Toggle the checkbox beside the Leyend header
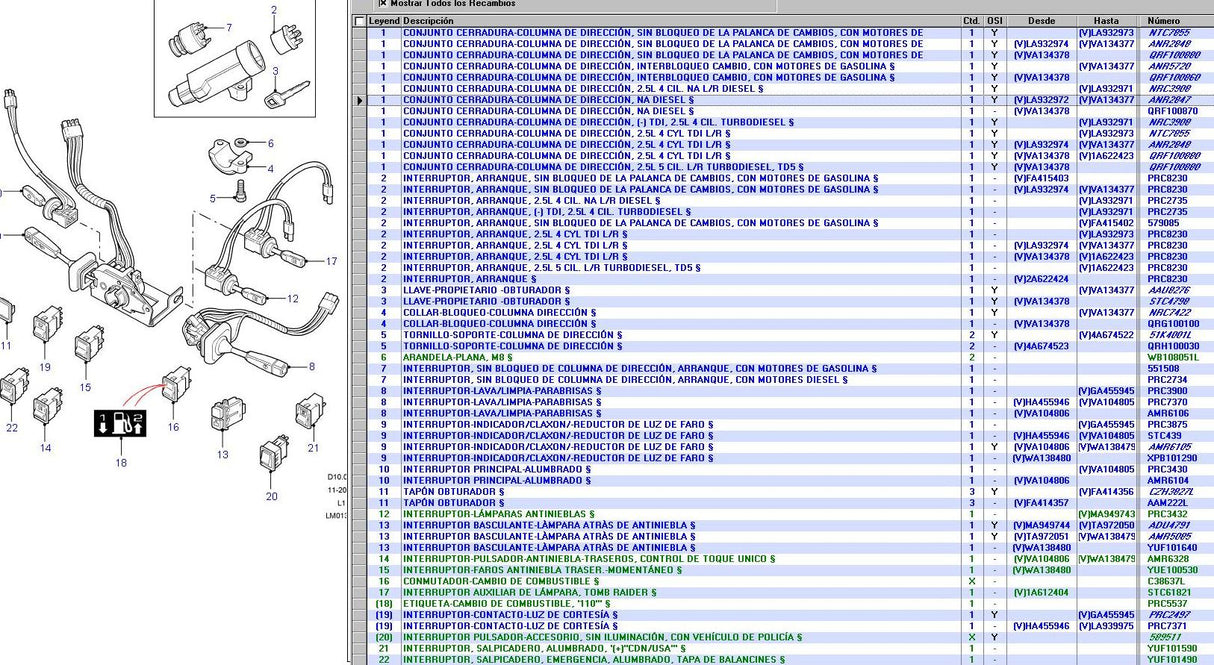The width and height of the screenshot is (1214, 665). 360,21
